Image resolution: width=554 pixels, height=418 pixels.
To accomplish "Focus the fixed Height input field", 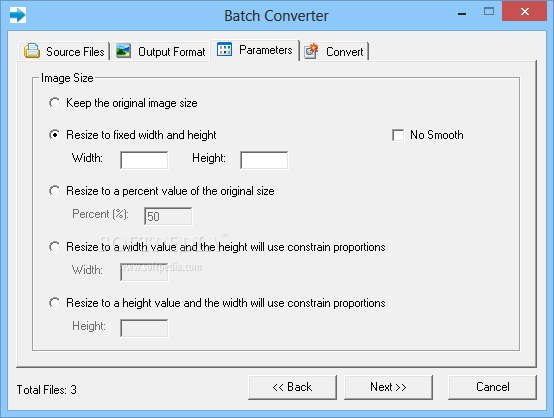I will (264, 160).
